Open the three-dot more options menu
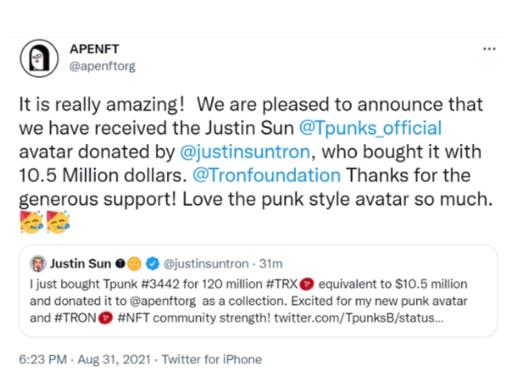This screenshot has width=508, height=383. click(x=489, y=49)
